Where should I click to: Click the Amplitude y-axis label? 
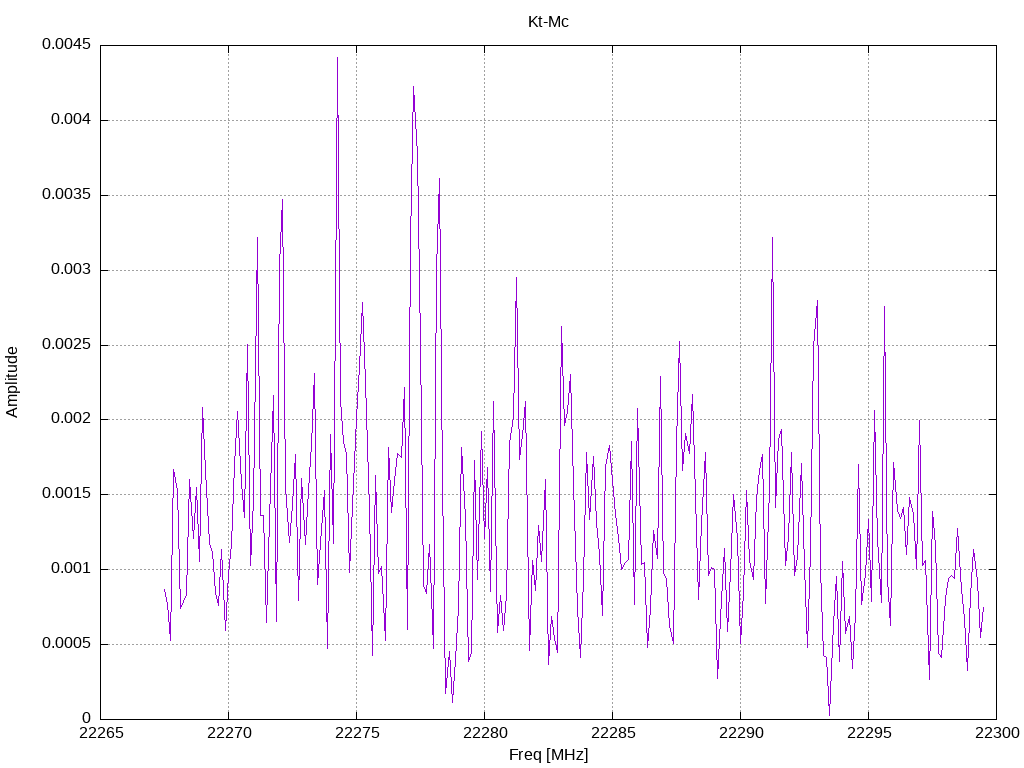pyautogui.click(x=12, y=382)
